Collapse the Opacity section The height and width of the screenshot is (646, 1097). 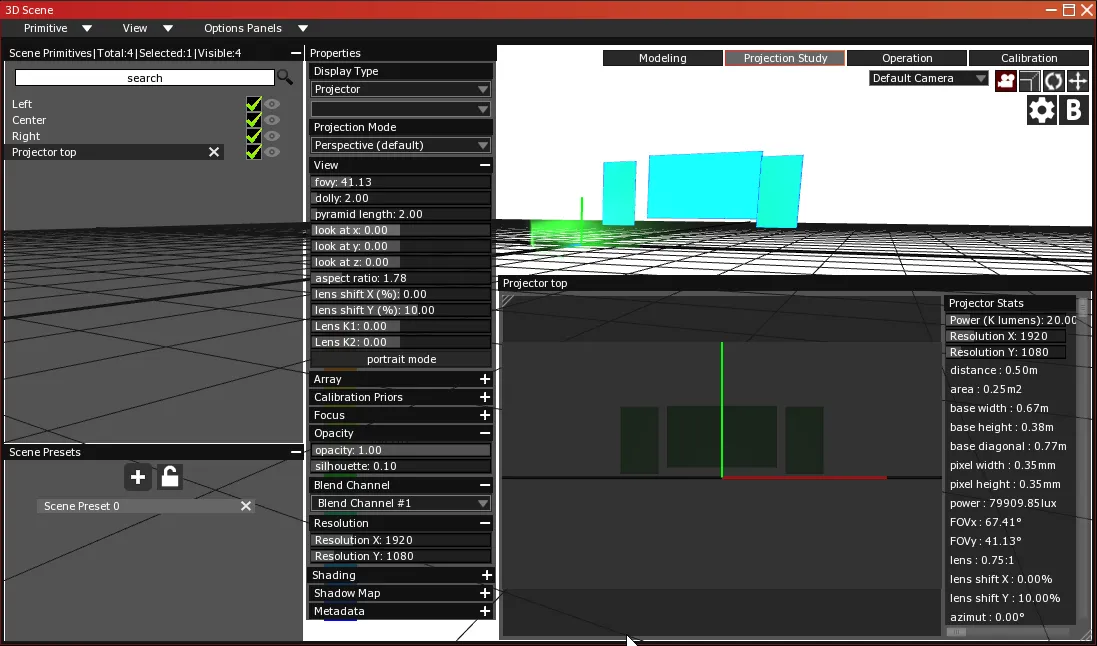[x=484, y=433]
